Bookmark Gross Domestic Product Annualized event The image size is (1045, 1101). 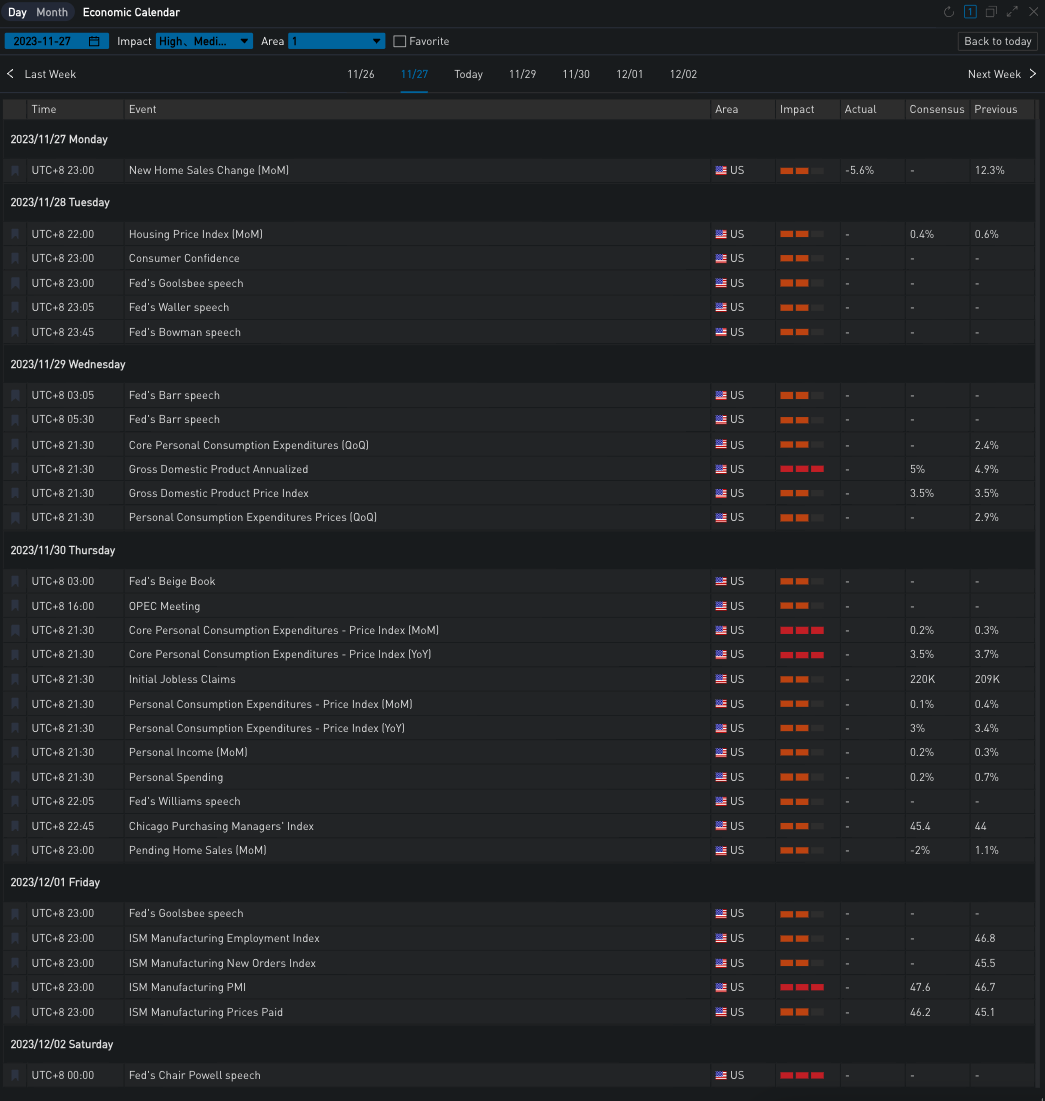pyautogui.click(x=15, y=469)
